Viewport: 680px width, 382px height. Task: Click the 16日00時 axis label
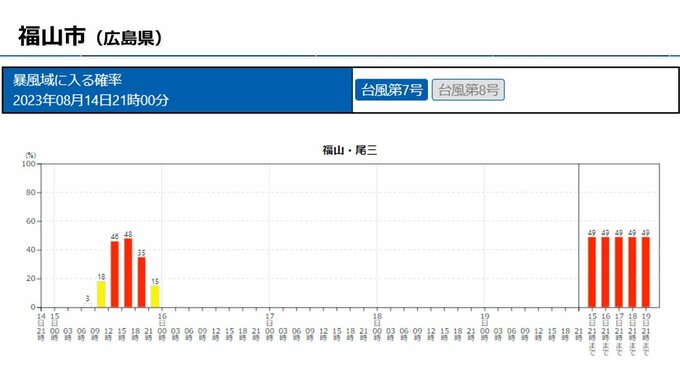pyautogui.click(x=162, y=327)
